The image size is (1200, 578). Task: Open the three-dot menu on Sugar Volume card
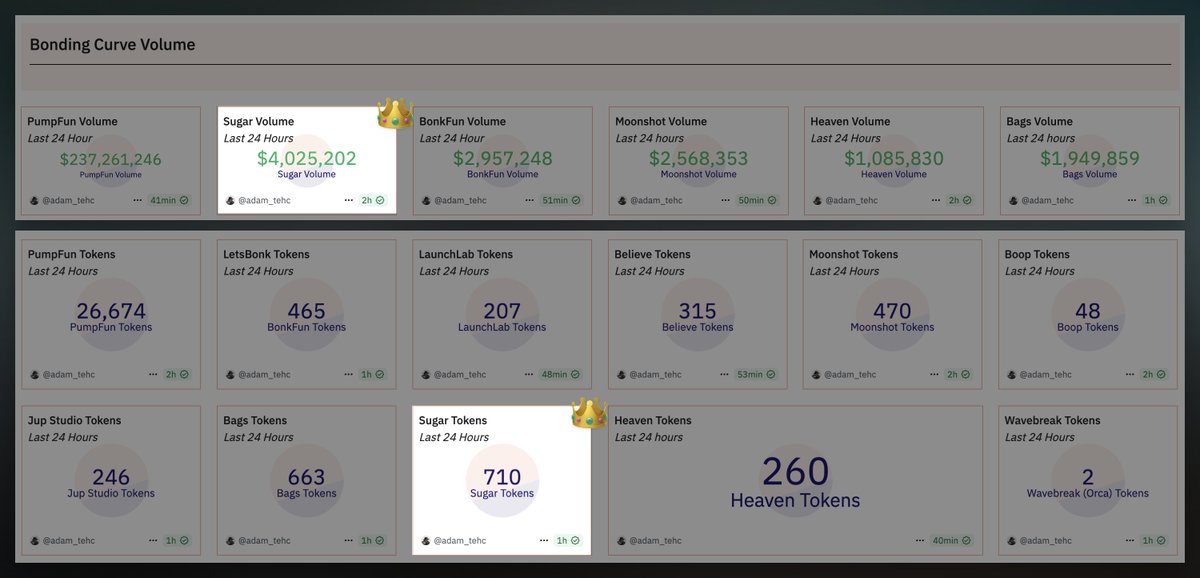pos(349,200)
